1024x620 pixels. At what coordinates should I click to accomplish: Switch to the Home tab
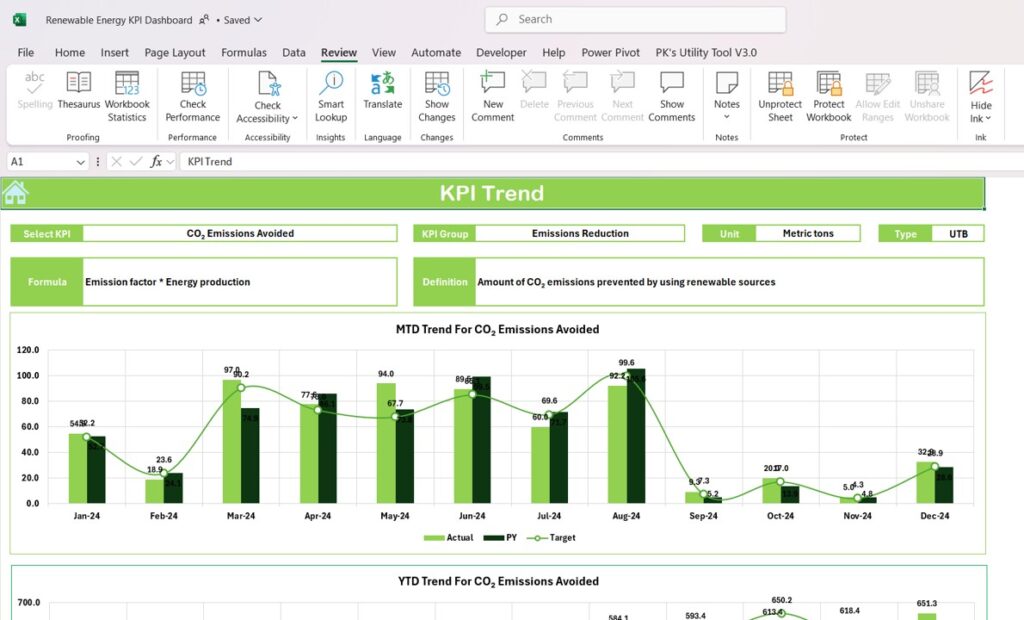coord(70,52)
